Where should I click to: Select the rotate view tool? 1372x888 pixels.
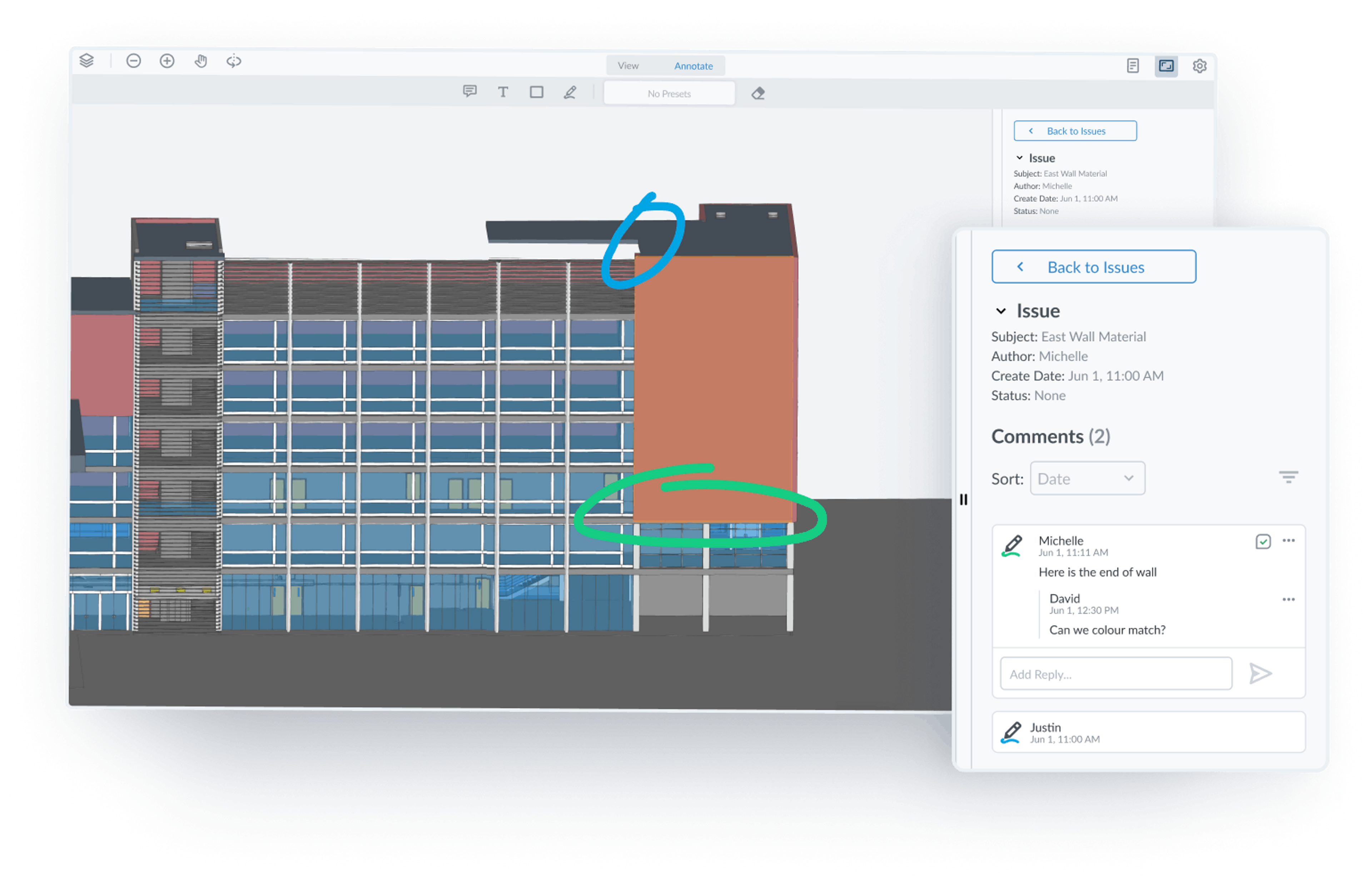(x=233, y=61)
